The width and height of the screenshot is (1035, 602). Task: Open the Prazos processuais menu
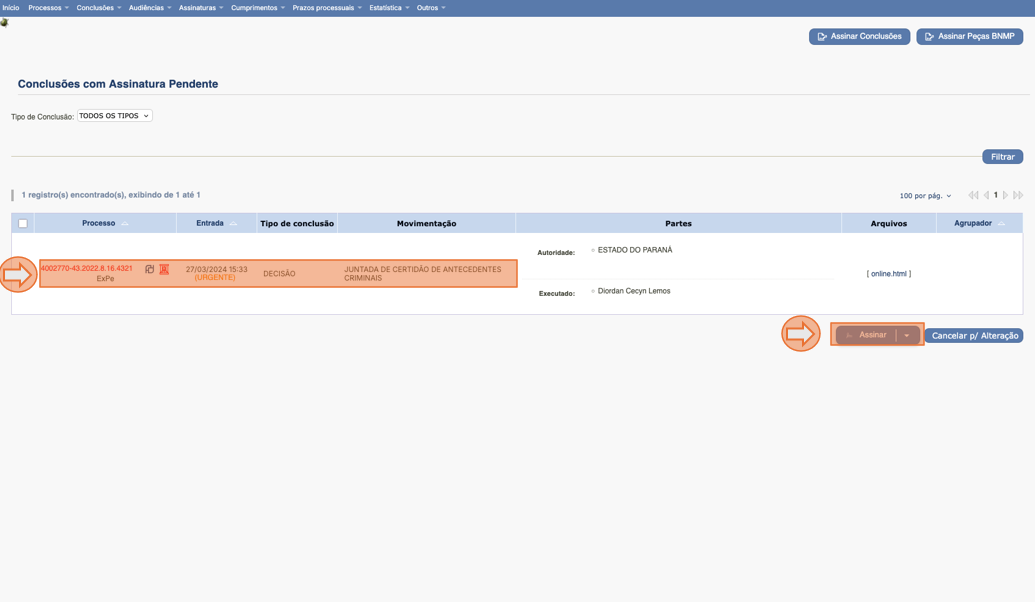click(x=326, y=8)
